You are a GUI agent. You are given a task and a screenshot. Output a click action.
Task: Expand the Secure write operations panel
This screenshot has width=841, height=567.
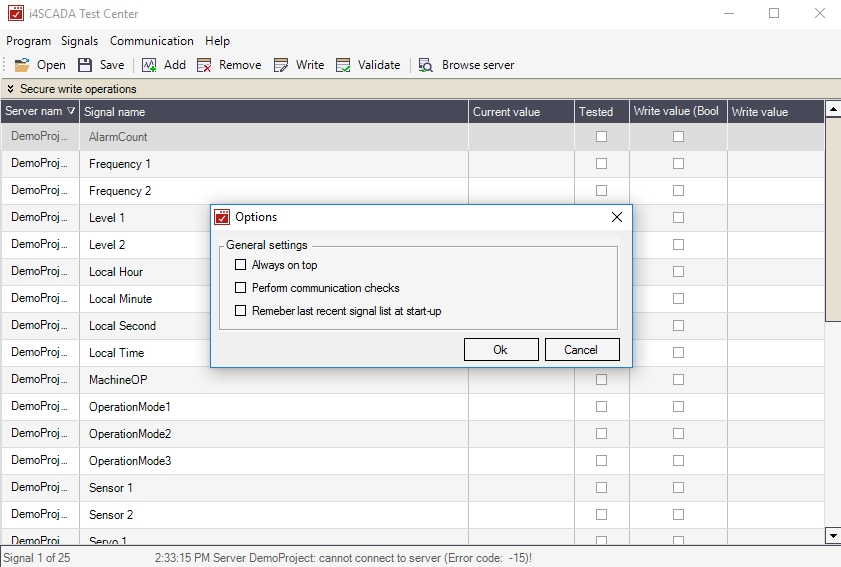pos(10,90)
